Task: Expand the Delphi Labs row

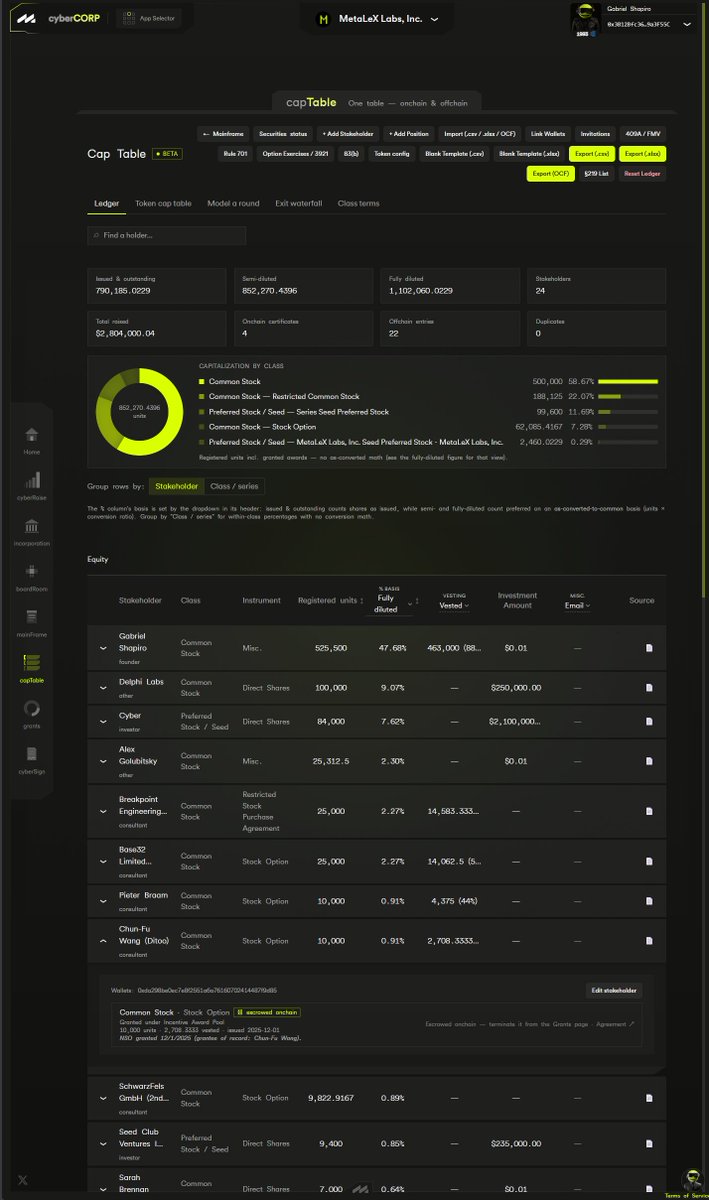Action: (x=102, y=688)
